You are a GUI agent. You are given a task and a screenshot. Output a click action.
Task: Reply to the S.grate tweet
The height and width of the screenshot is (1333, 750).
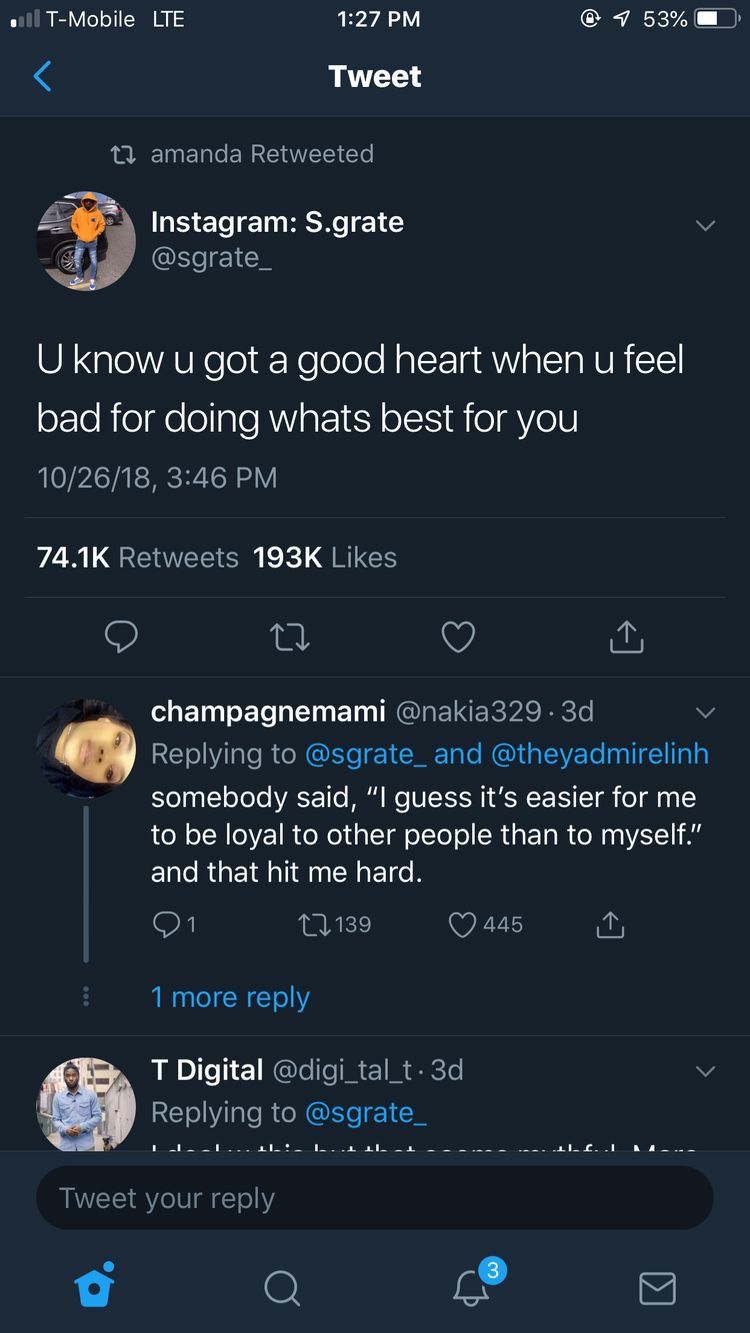coord(121,637)
